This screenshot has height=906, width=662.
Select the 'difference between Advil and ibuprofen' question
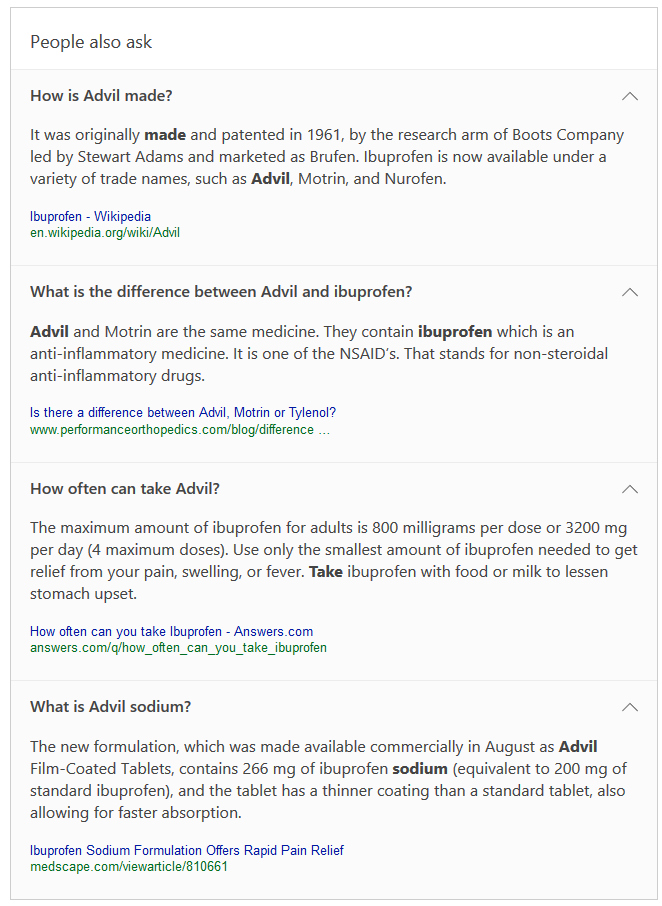[221, 292]
